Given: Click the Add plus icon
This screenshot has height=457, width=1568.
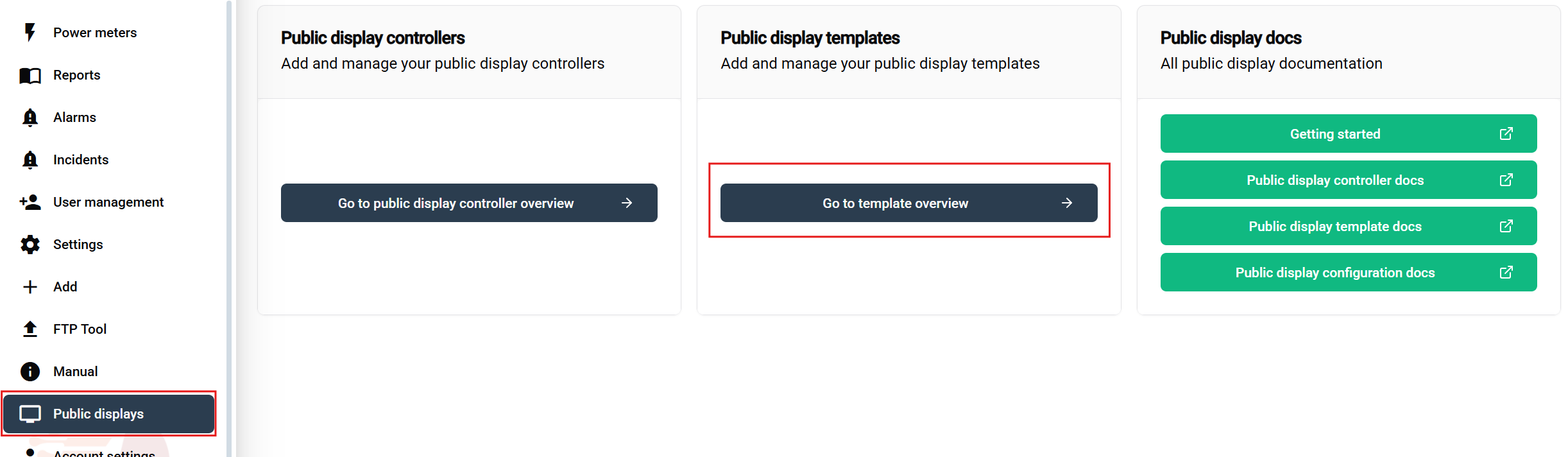Looking at the screenshot, I should point(30,287).
